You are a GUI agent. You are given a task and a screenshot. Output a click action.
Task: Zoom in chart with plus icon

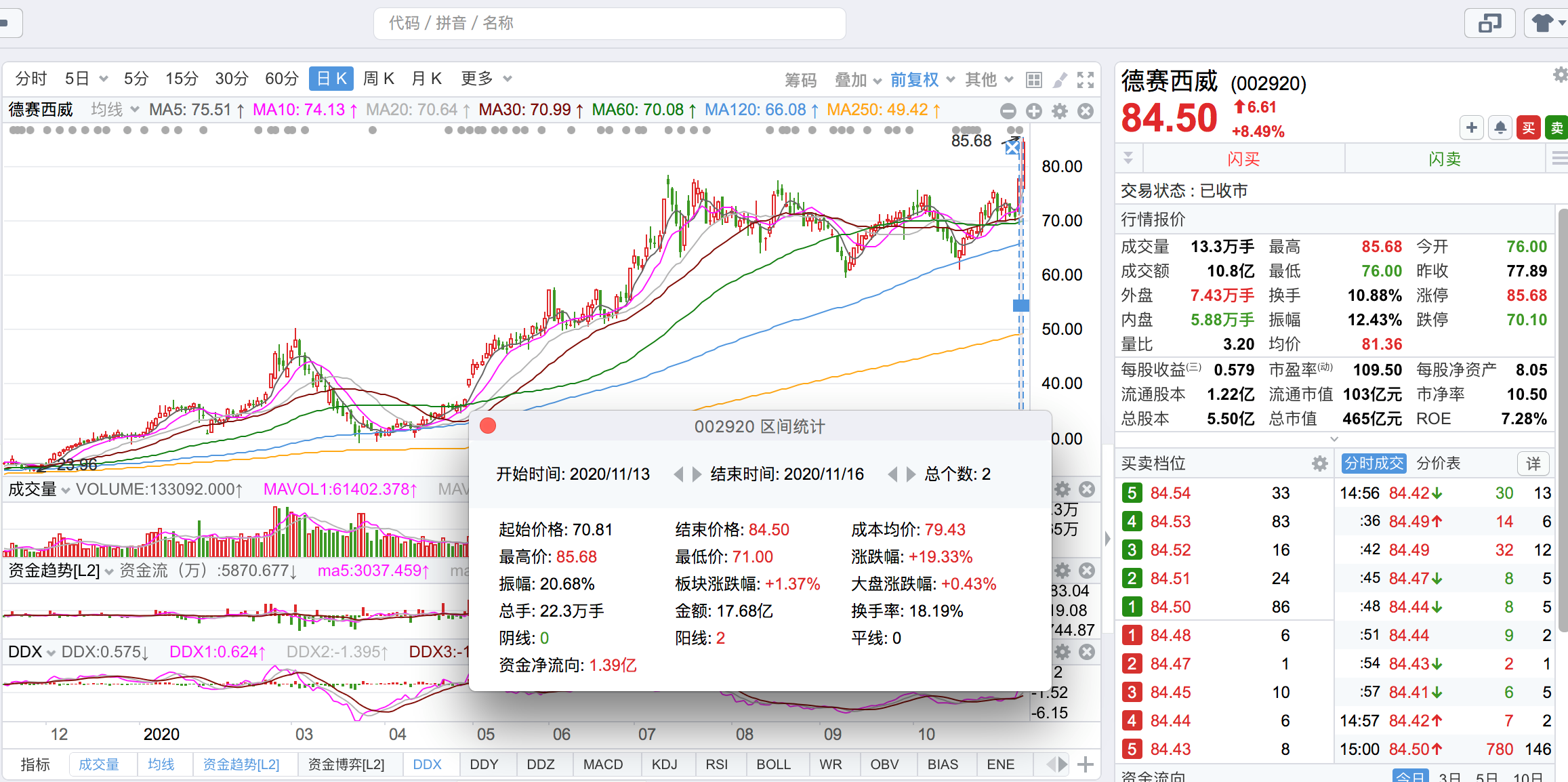point(1034,111)
